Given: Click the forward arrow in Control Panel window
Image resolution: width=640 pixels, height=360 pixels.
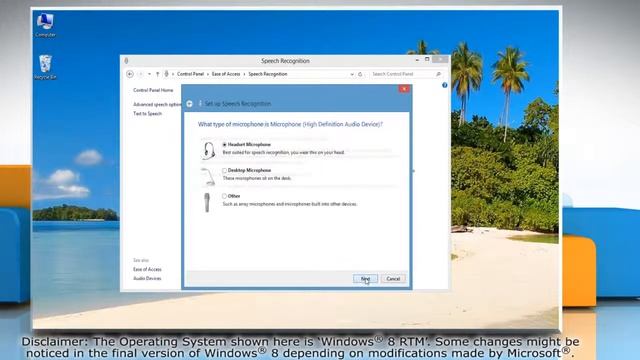Looking at the screenshot, I should click(140, 74).
